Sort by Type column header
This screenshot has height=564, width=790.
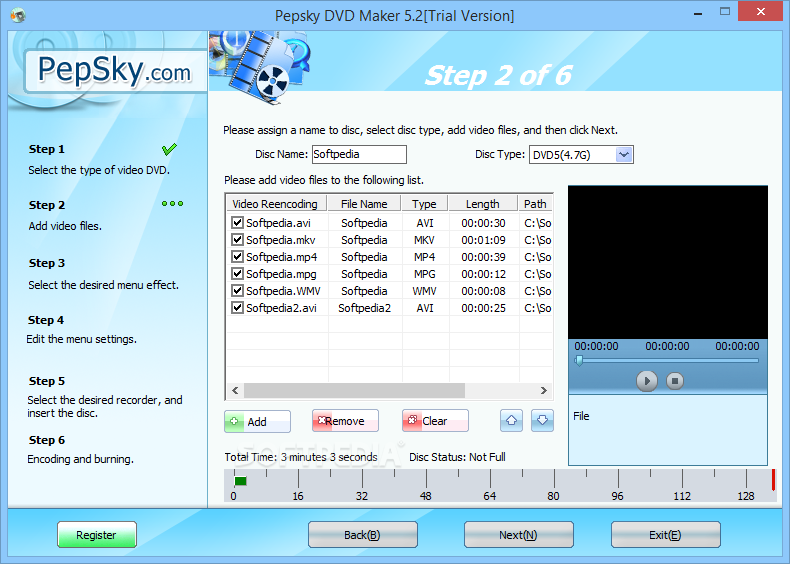(x=425, y=204)
